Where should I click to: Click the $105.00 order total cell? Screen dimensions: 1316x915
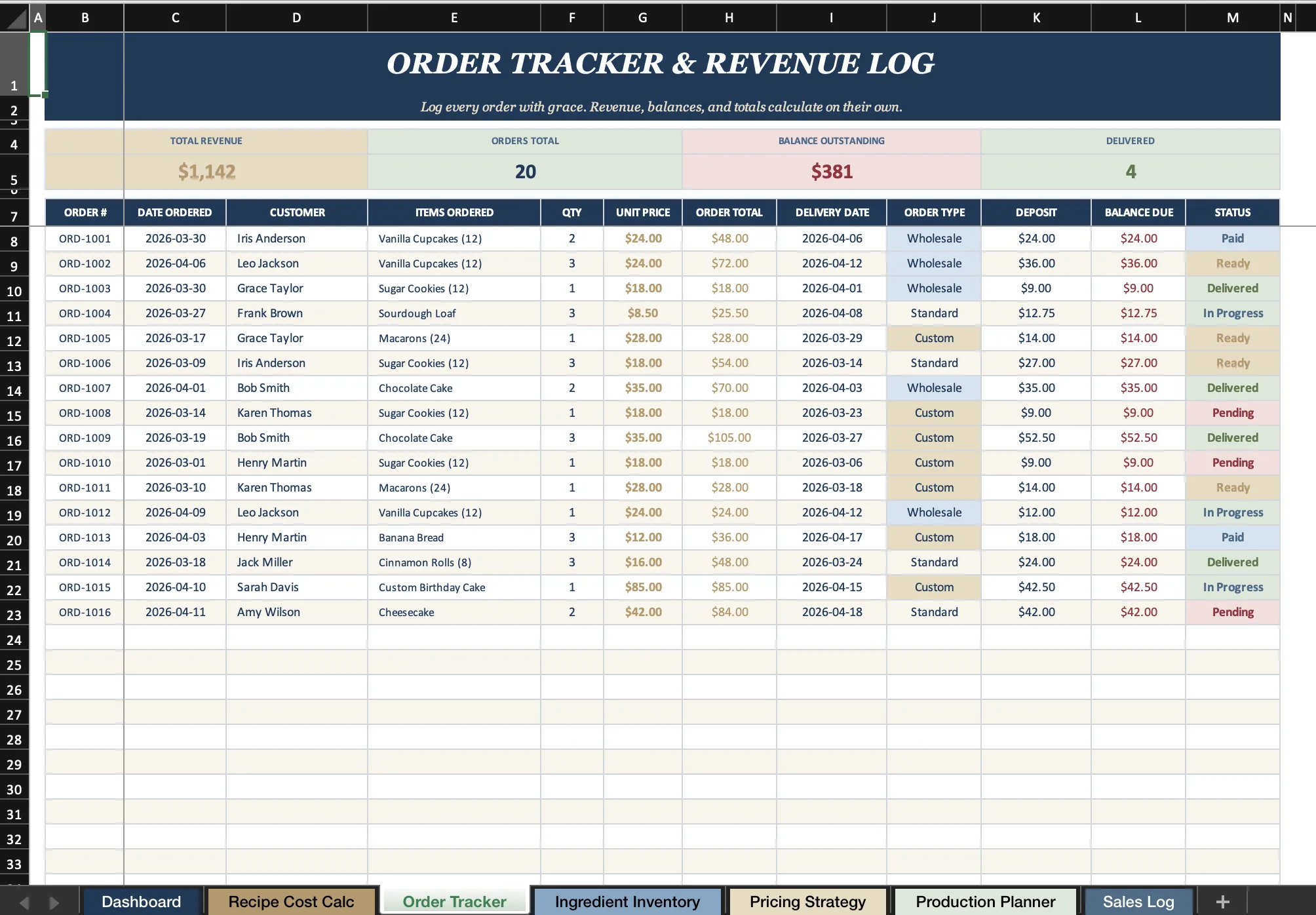(729, 438)
